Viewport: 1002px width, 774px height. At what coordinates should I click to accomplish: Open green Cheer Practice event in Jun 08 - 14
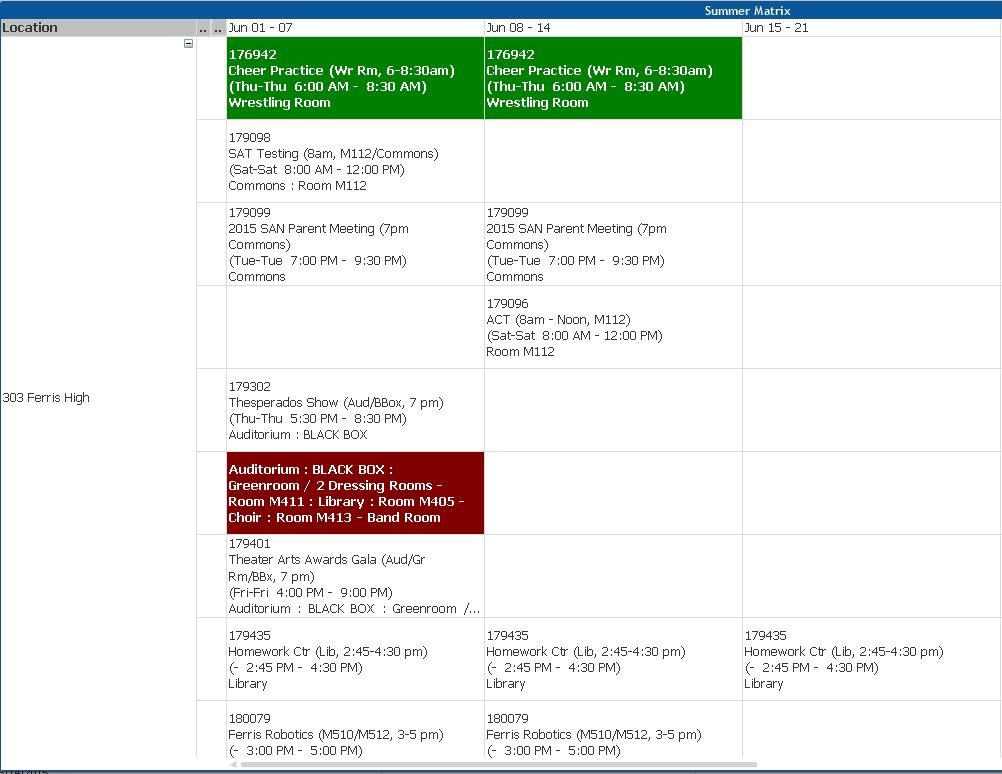613,78
